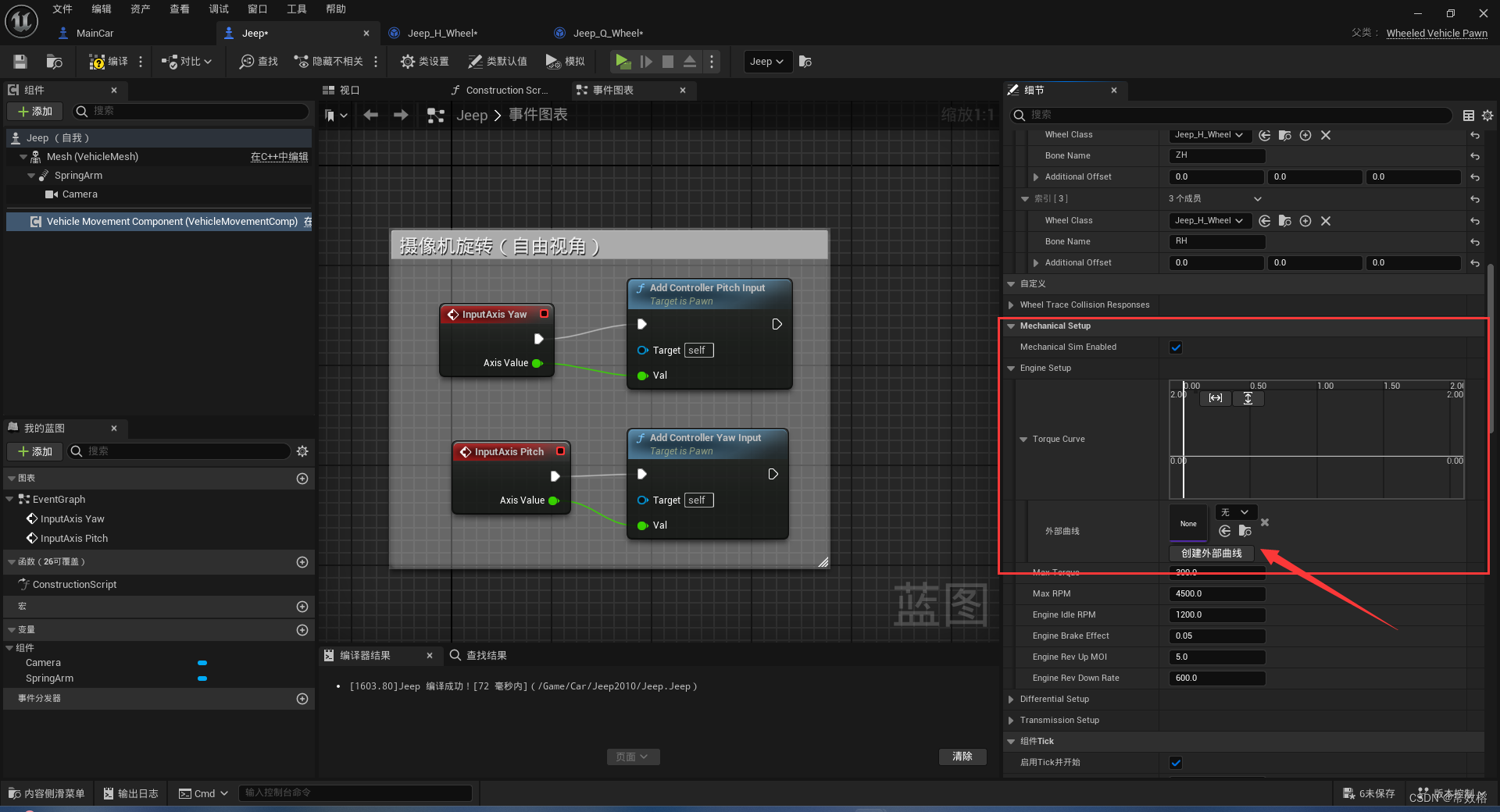Click the 创建外部曲线 button
Screen dimensions: 1500x812
pyautogui.click(x=1211, y=554)
